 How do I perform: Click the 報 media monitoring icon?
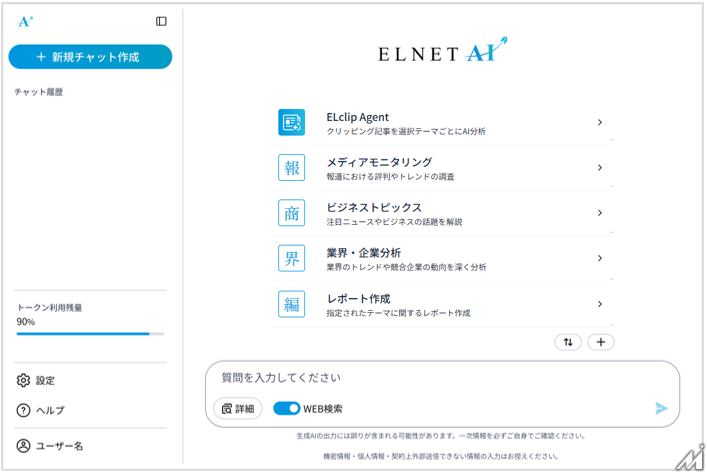(291, 168)
